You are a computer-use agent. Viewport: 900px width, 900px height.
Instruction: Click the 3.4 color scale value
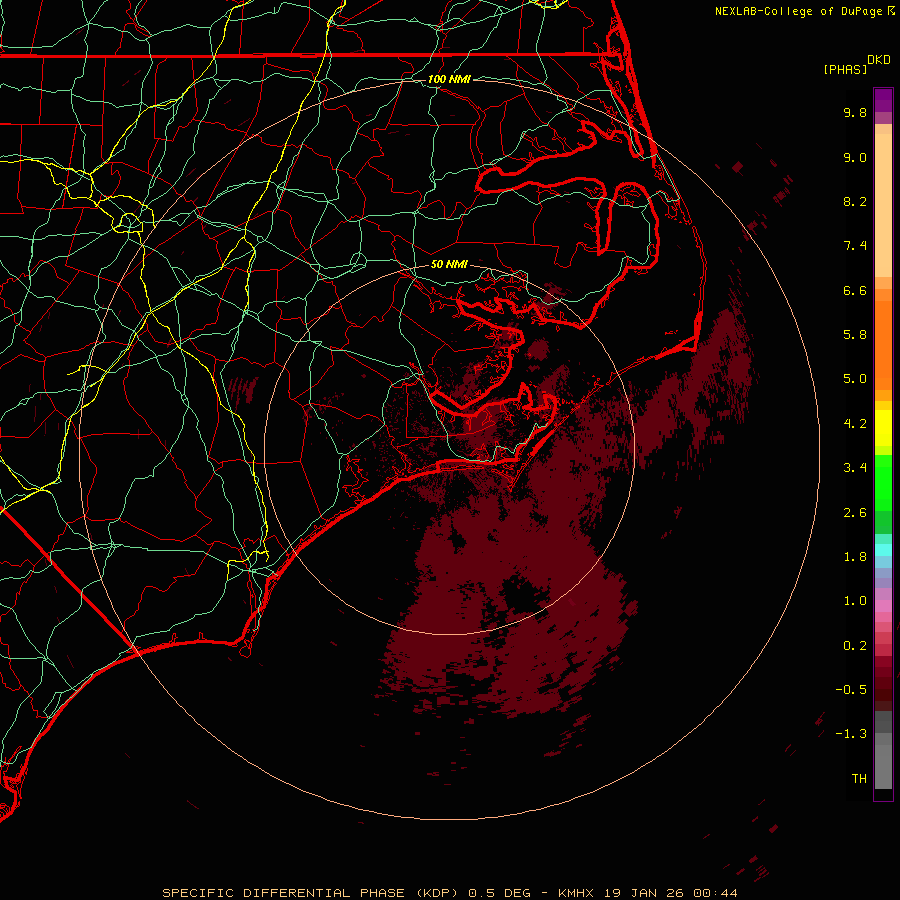(855, 468)
